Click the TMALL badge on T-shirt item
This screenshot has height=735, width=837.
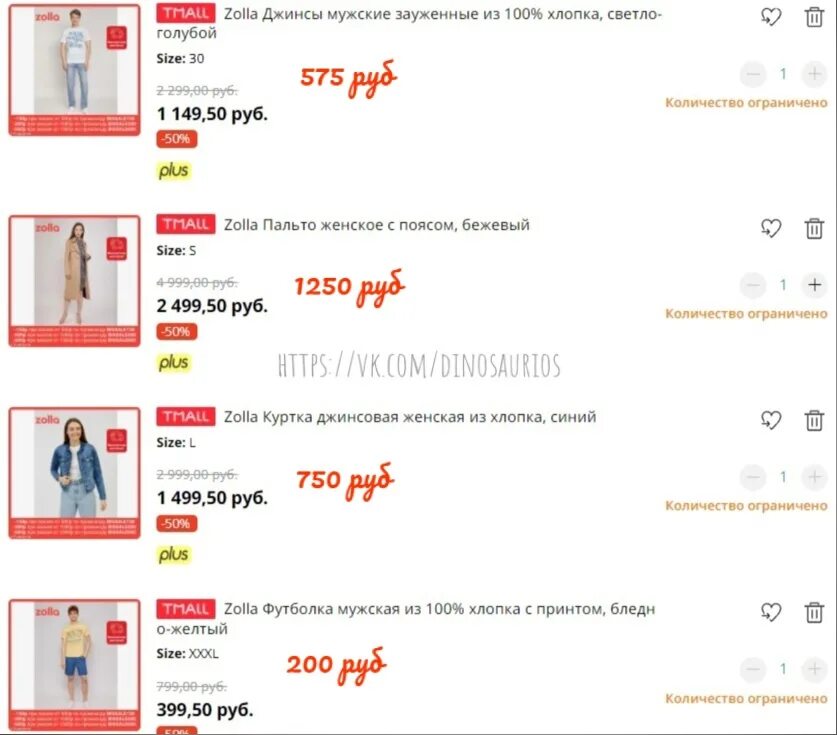[186, 609]
